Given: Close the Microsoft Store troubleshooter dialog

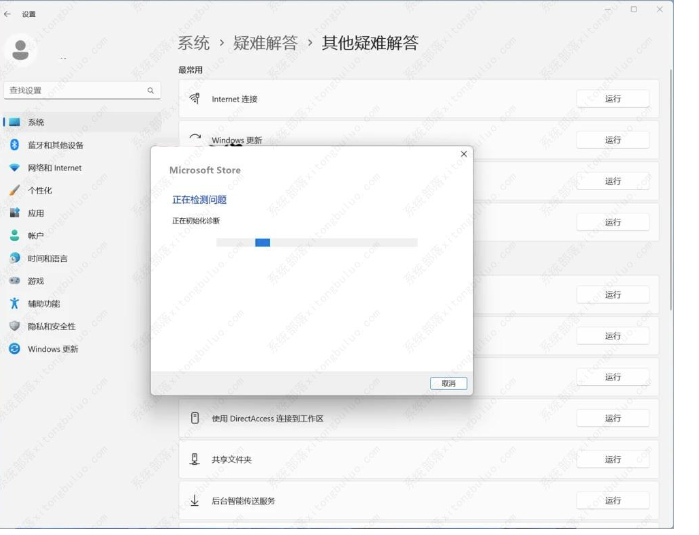Looking at the screenshot, I should pyautogui.click(x=464, y=154).
